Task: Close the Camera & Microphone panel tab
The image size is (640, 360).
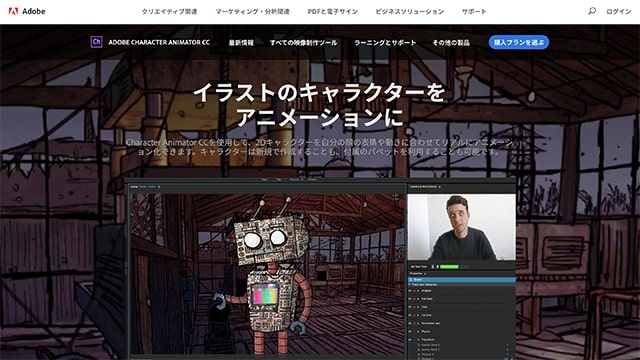Action: pos(440,187)
